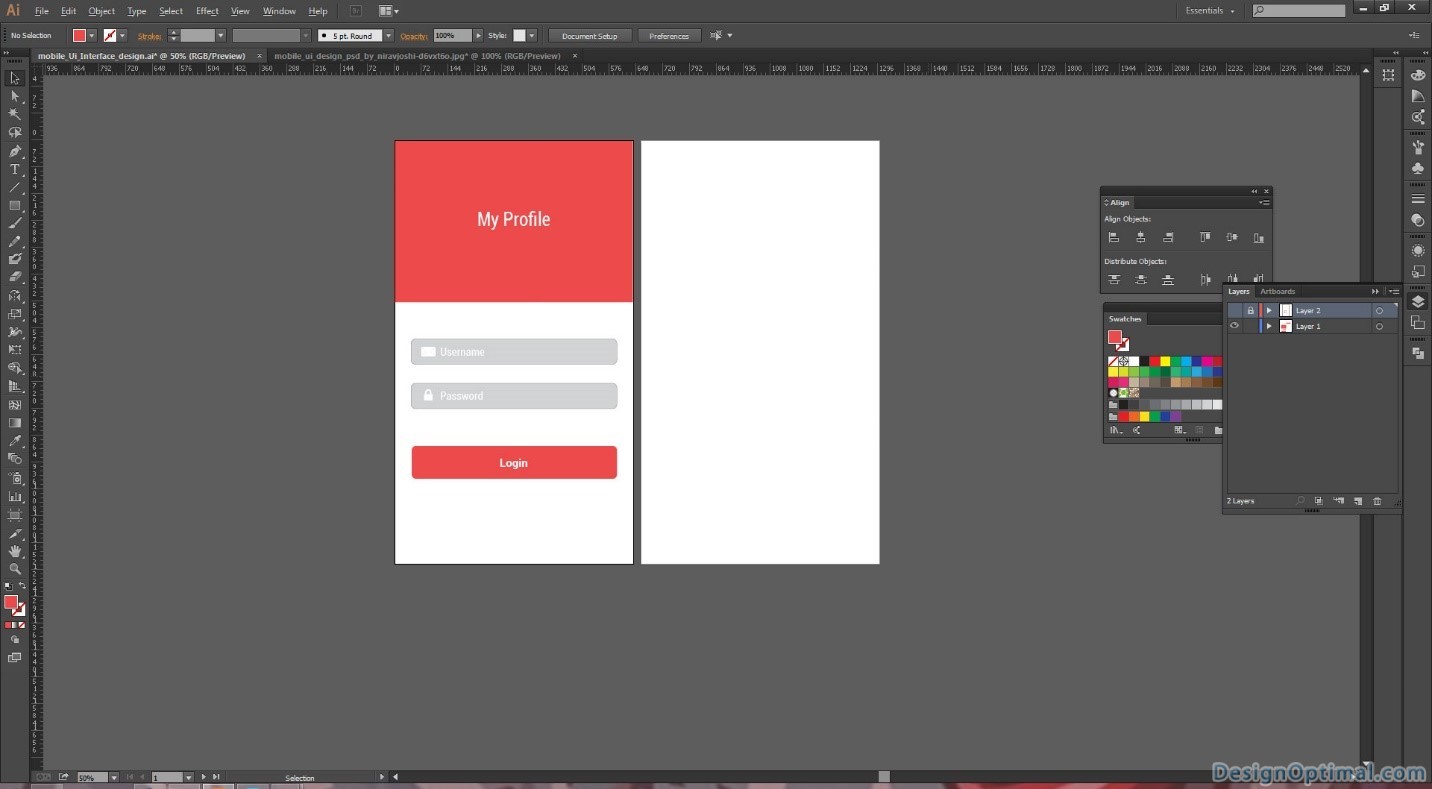The width and height of the screenshot is (1432, 789).
Task: Open Layers panel from right dock icon
Action: 1417,301
